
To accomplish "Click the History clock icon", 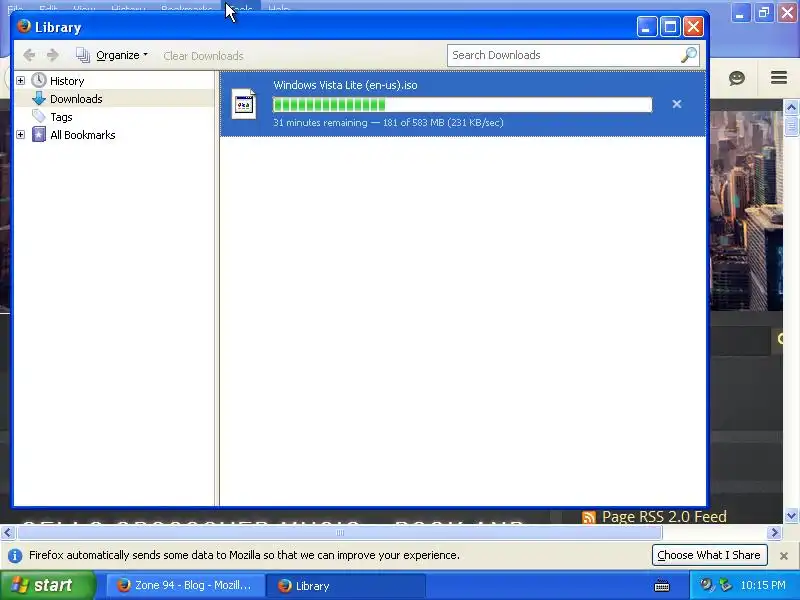I will point(39,80).
